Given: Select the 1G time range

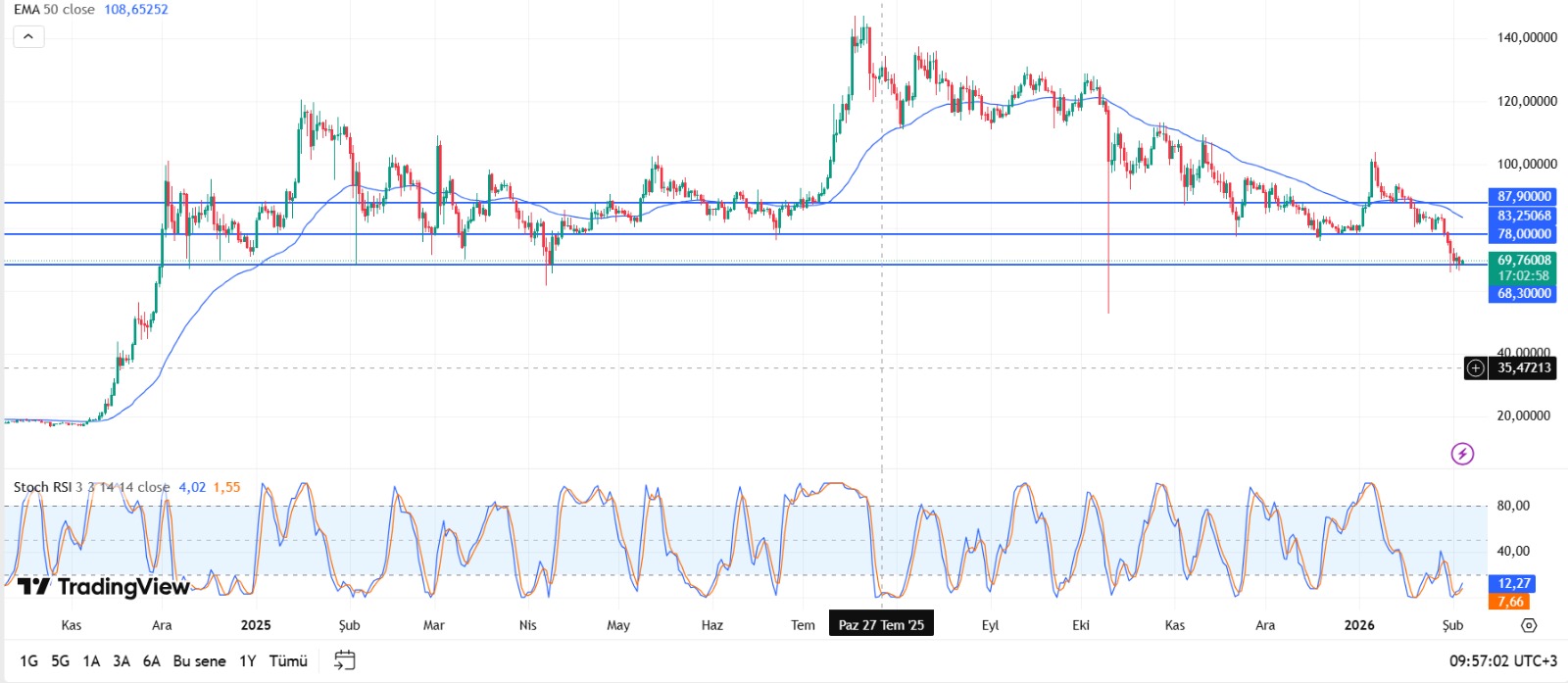Looking at the screenshot, I should pos(29,661).
